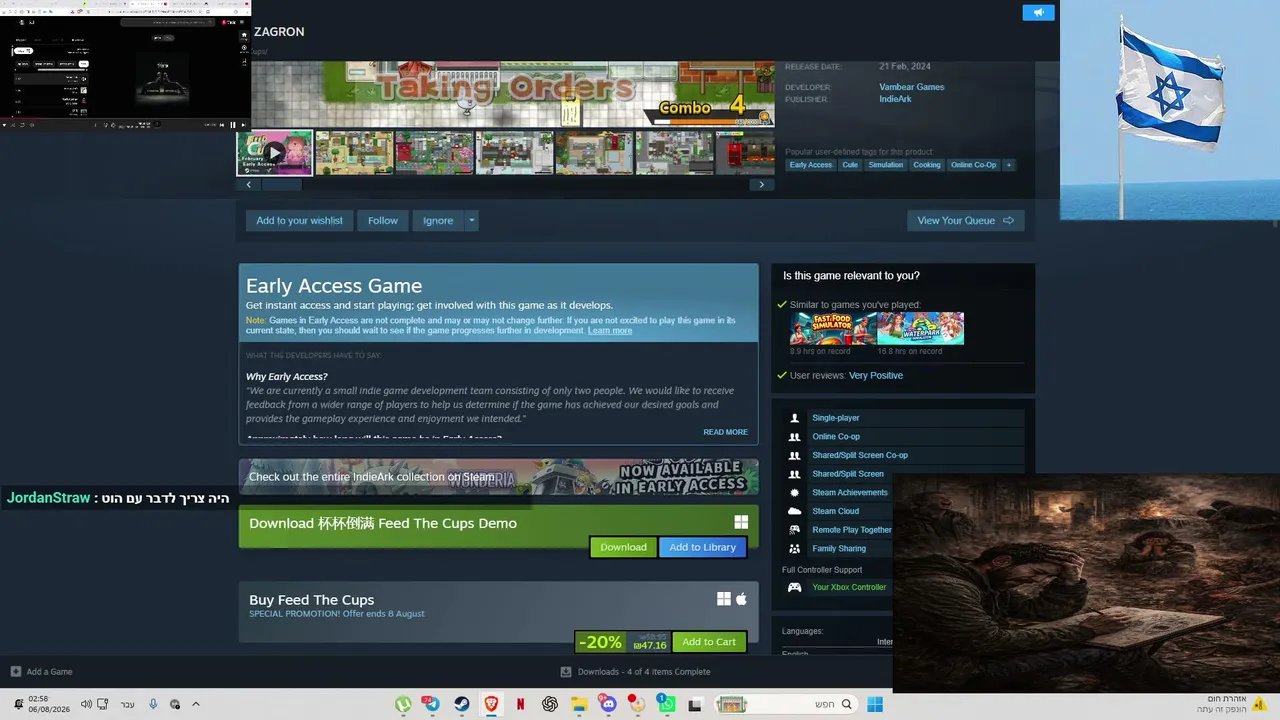This screenshot has width=1280, height=720.
Task: Open WhatsApp from the taskbar
Action: tap(667, 704)
